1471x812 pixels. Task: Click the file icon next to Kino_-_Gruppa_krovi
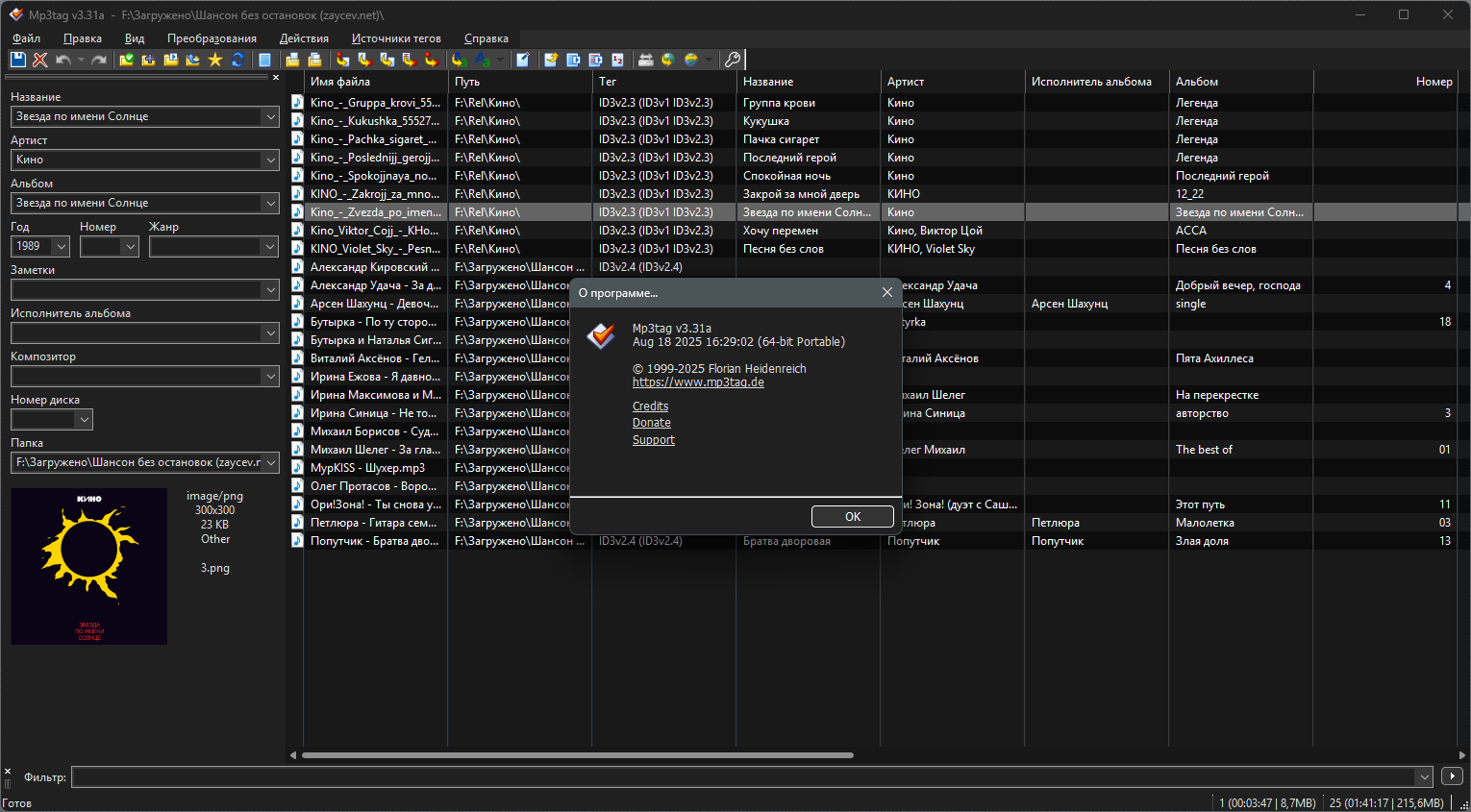click(298, 103)
